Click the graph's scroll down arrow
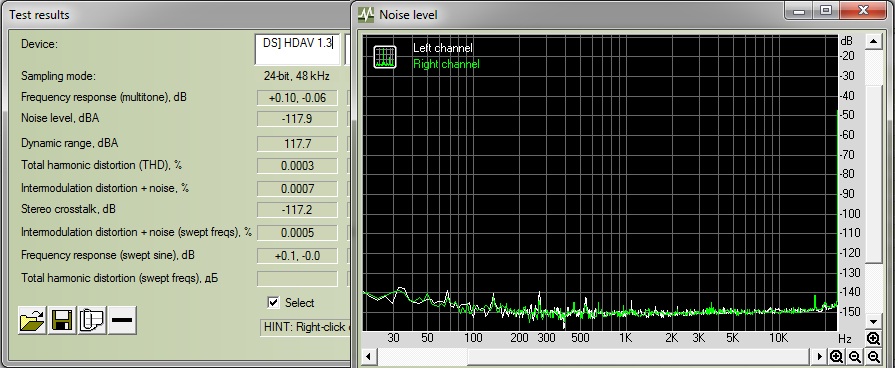 coord(873,322)
